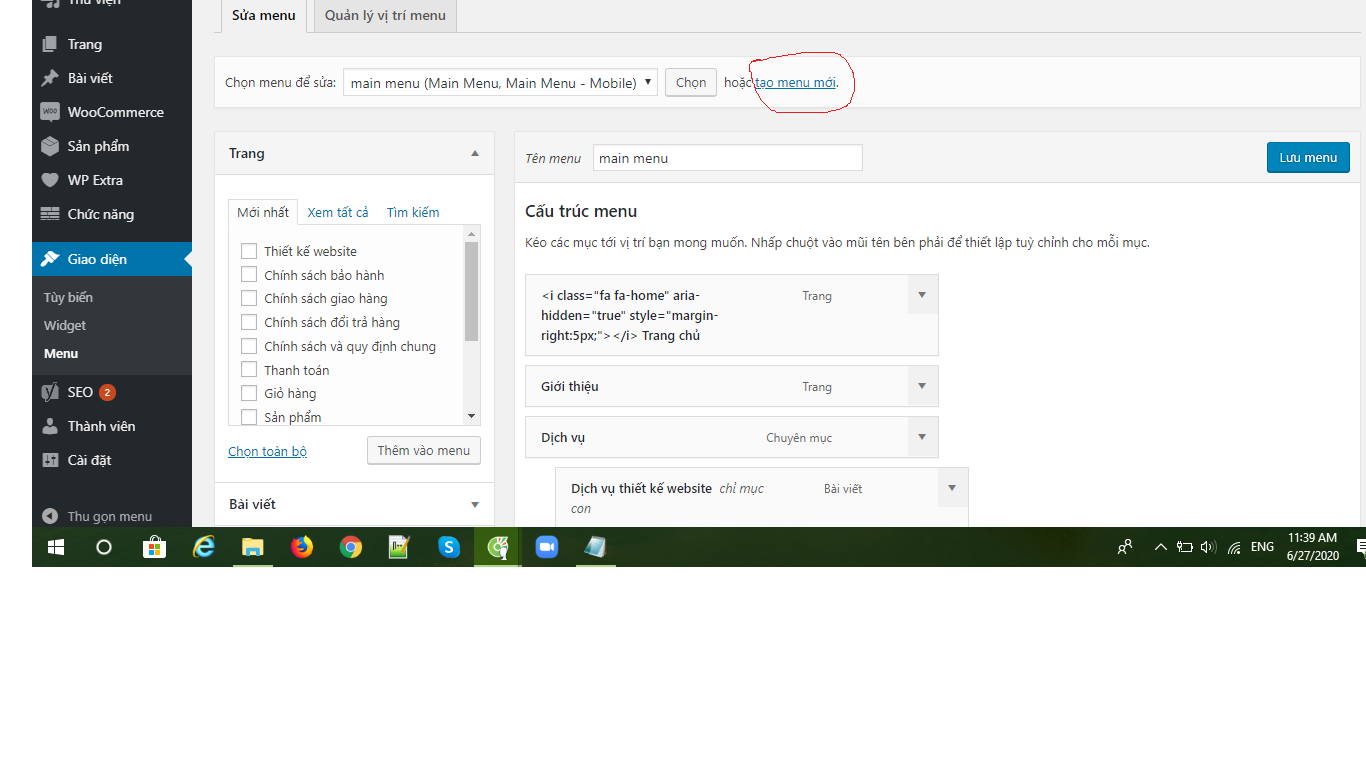Open the Sản phẩm sidebar icon

click(x=50, y=146)
